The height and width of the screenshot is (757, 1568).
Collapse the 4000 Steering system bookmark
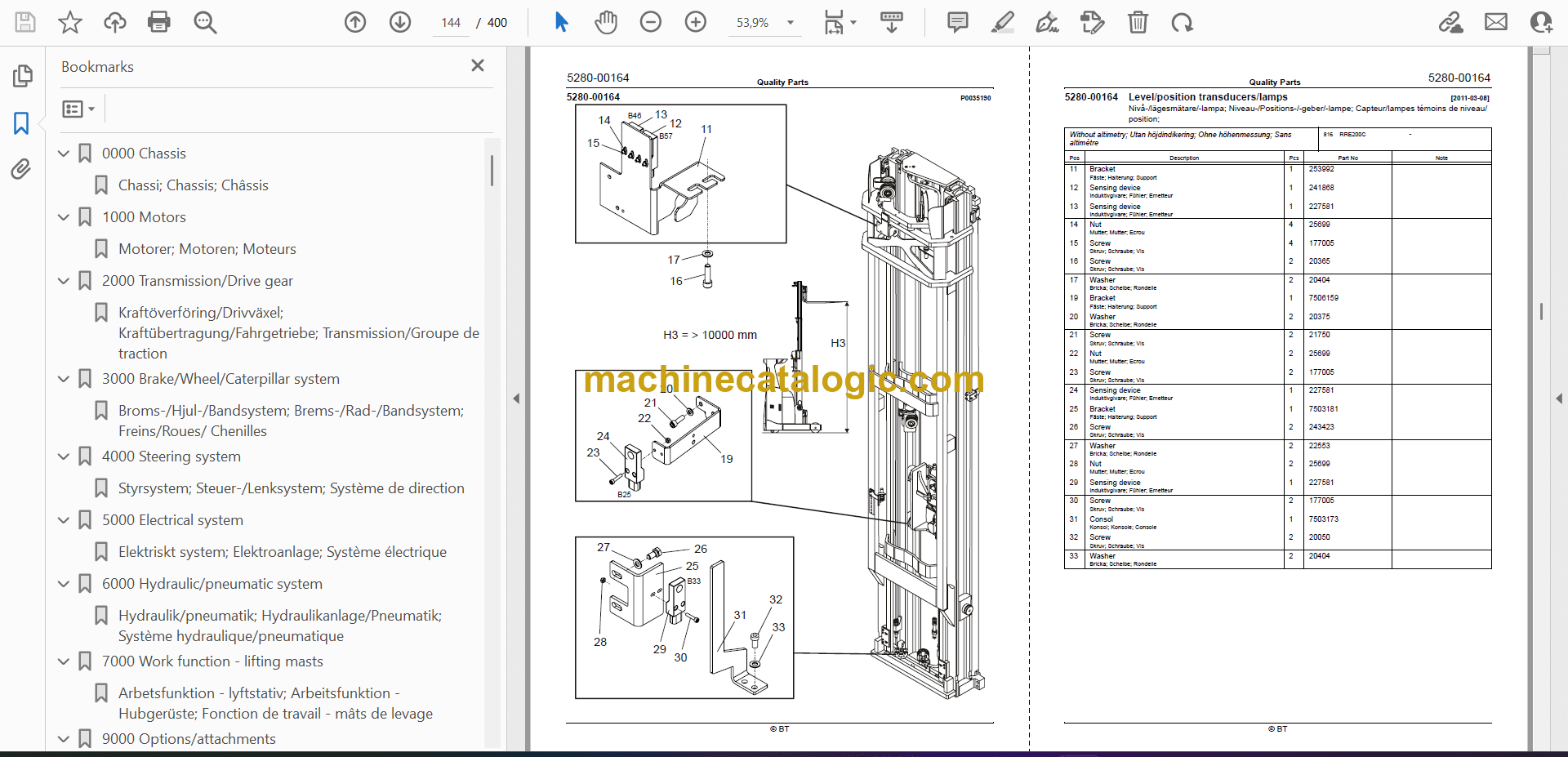click(64, 456)
